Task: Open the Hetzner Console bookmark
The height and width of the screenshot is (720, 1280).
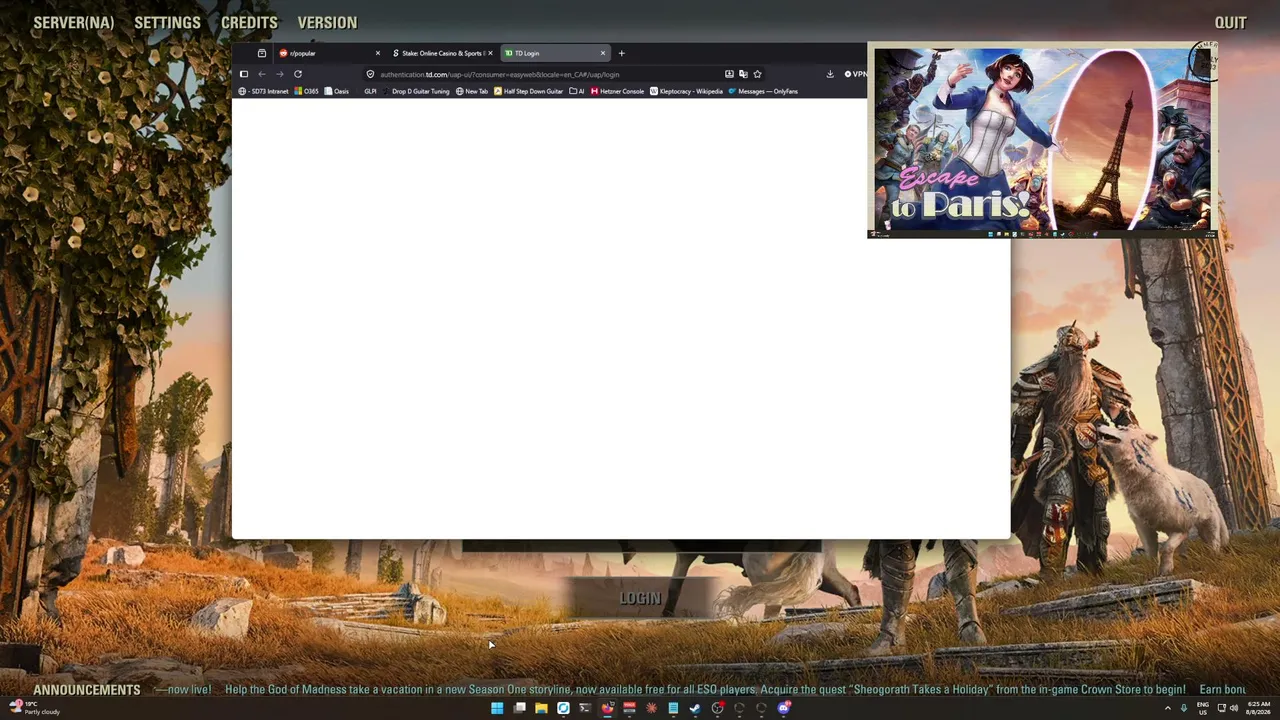Action: [618, 91]
